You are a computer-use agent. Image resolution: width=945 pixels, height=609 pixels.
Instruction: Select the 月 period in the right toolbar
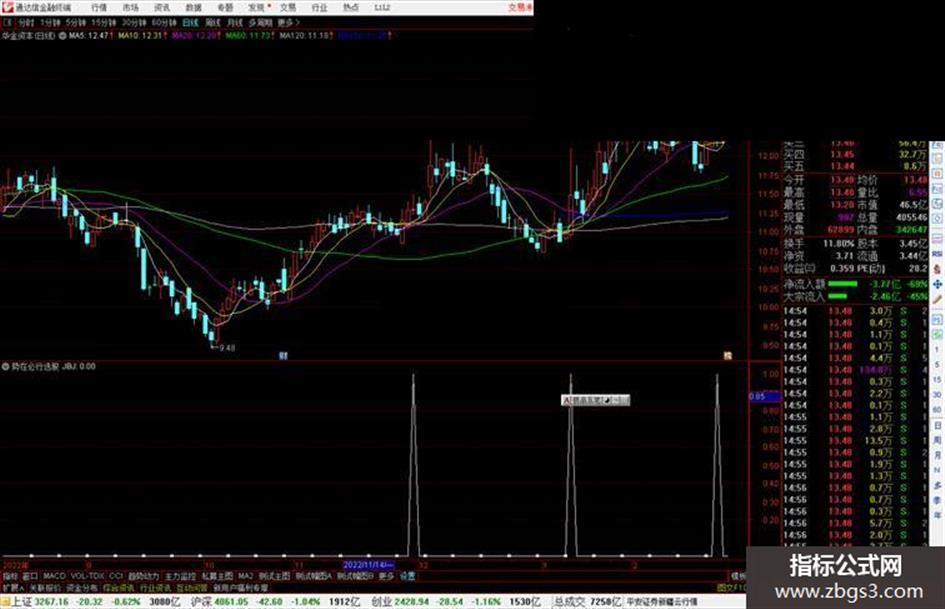(937, 455)
